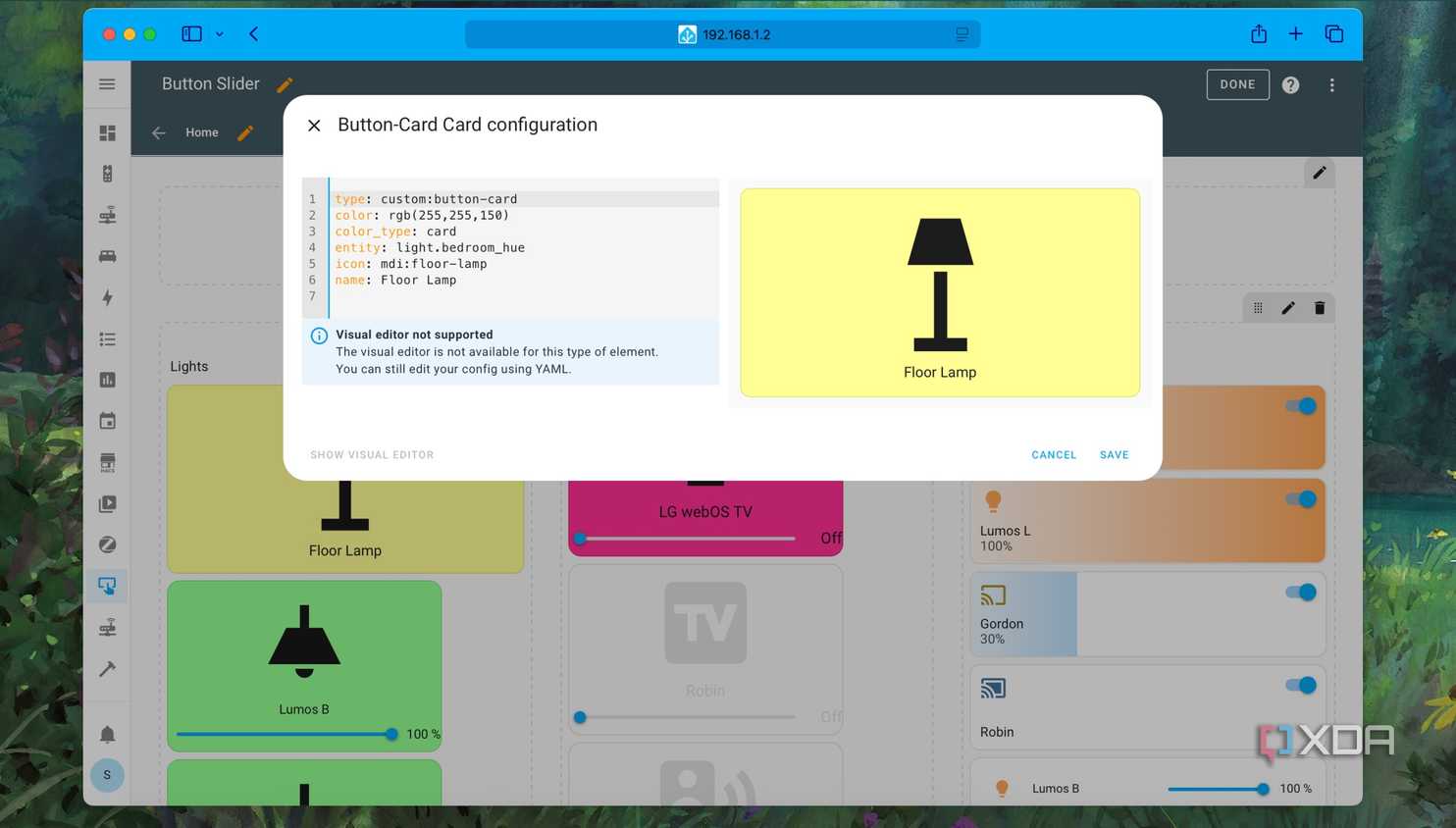Viewport: 1456px width, 828px height.
Task: Click the Floor Lamp preview card
Action: click(x=940, y=292)
